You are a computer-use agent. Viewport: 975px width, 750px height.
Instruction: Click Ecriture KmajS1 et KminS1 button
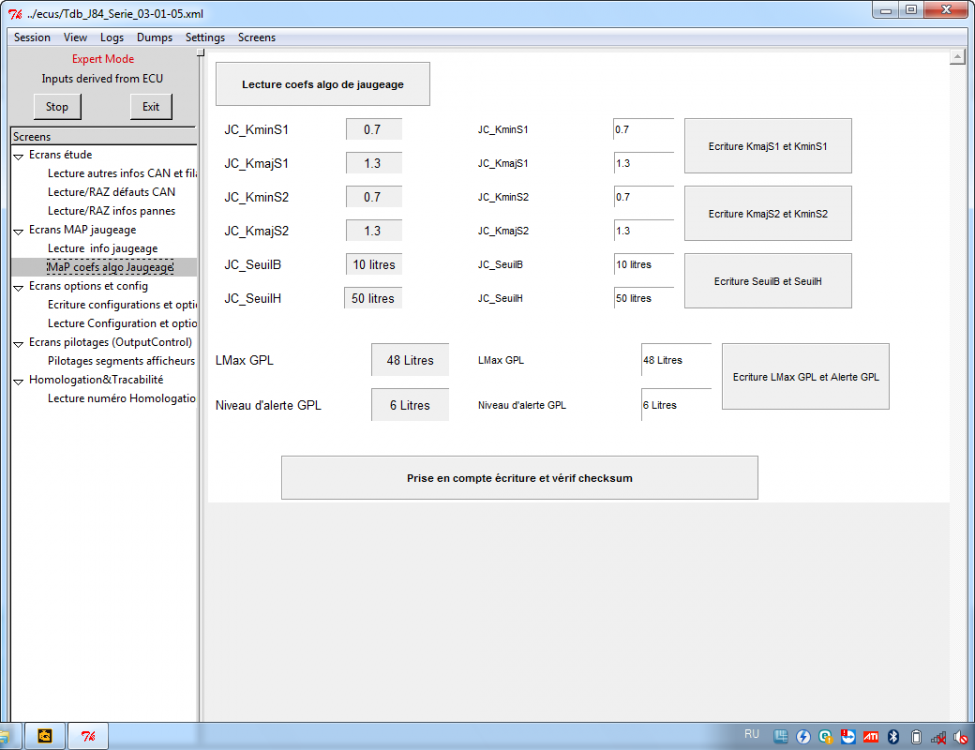(x=768, y=146)
